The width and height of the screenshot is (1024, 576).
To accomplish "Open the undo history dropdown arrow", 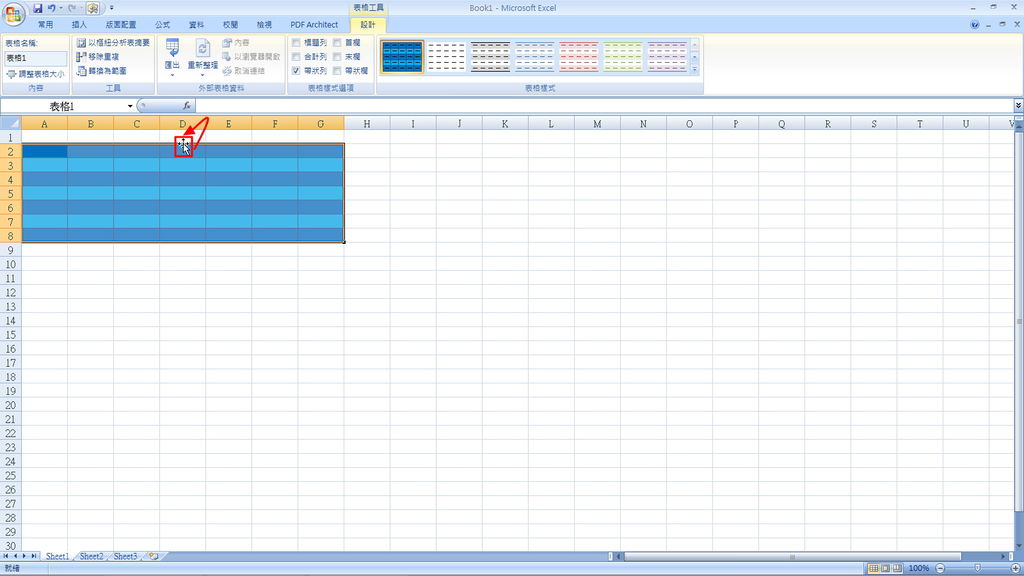I will coord(61,8).
